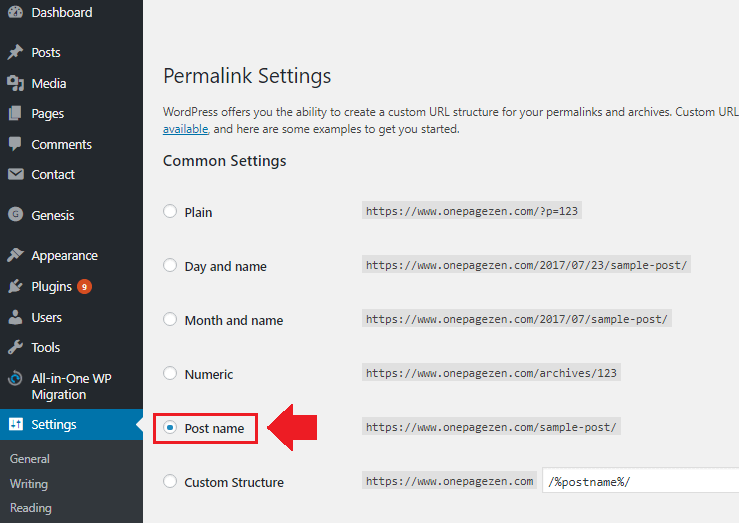The height and width of the screenshot is (523, 739).
Task: Click the Settings menu label
Action: (54, 425)
